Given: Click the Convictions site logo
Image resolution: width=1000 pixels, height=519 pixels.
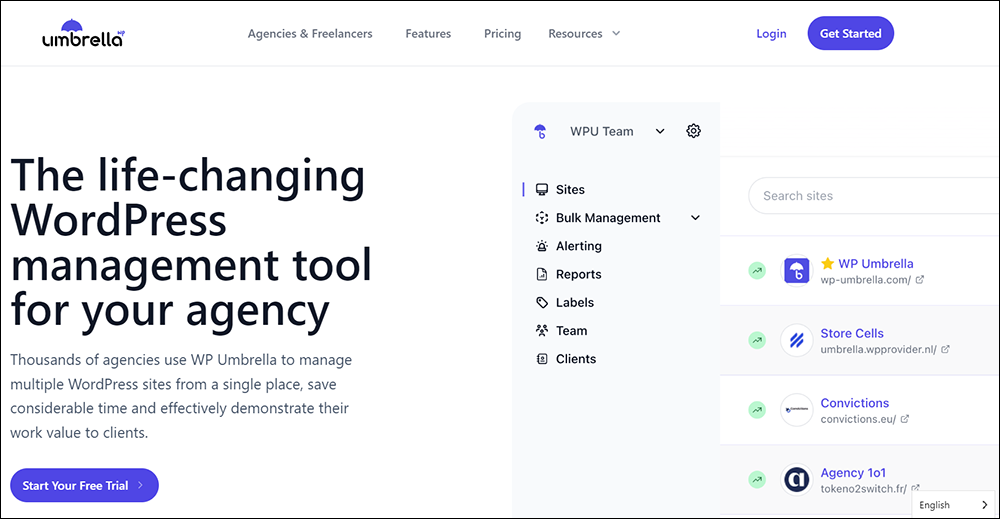Looking at the screenshot, I should coord(797,409).
